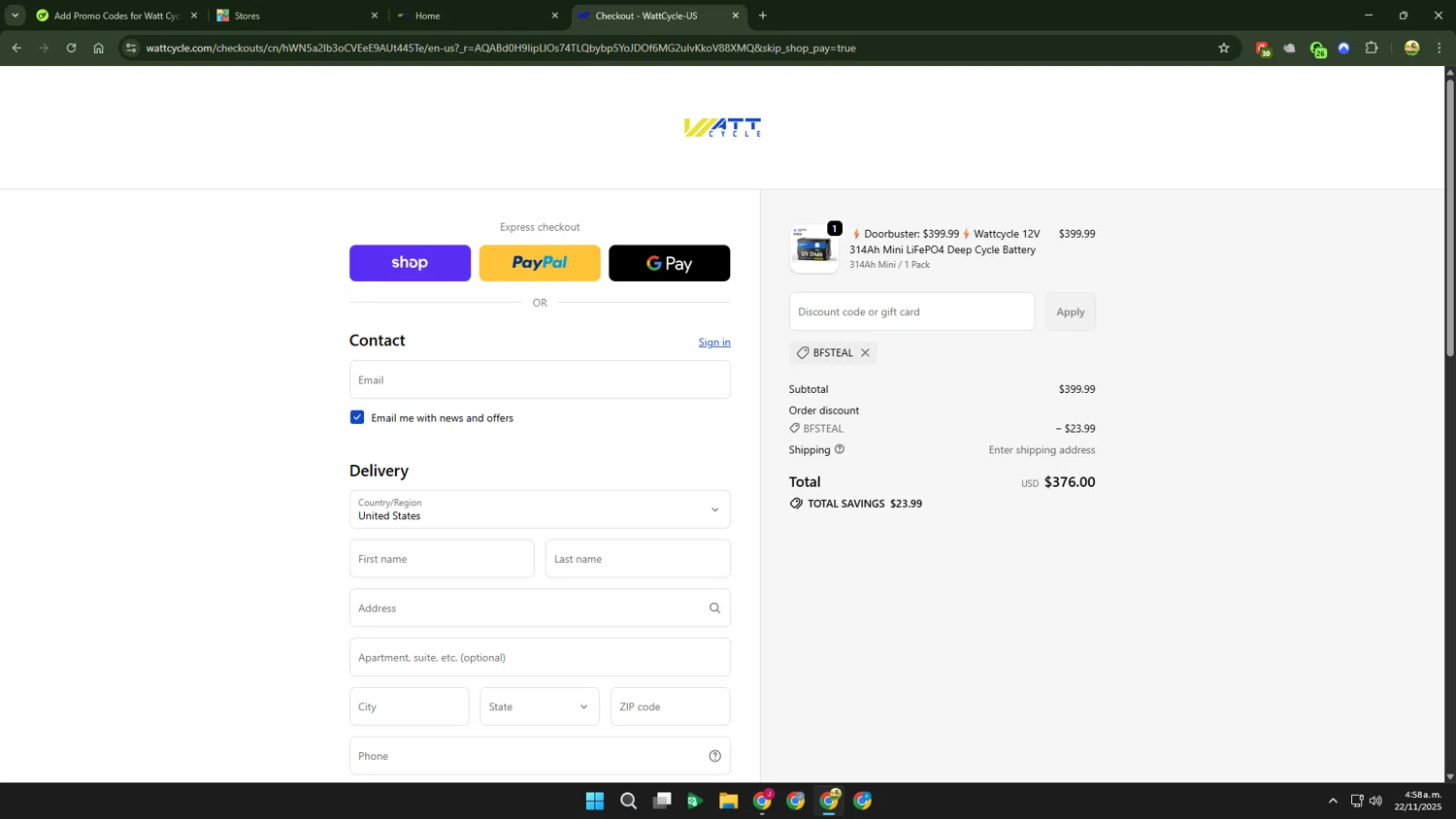The width and height of the screenshot is (1456, 819).
Task: Open the Chrome extensions puzzle icon
Action: pos(1372,48)
